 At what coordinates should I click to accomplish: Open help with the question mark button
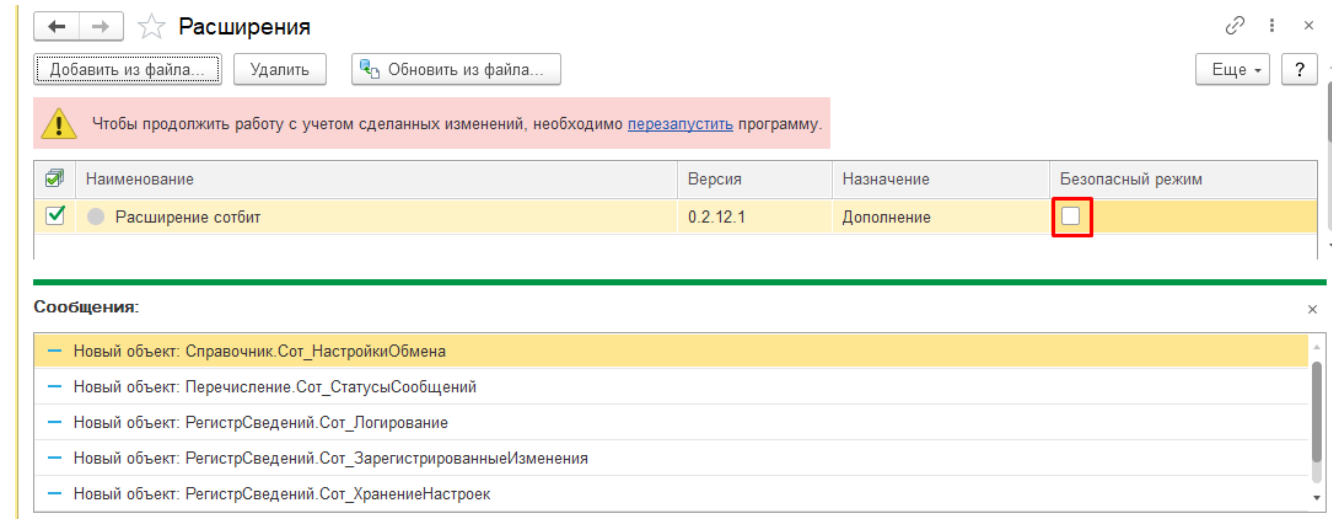1299,70
